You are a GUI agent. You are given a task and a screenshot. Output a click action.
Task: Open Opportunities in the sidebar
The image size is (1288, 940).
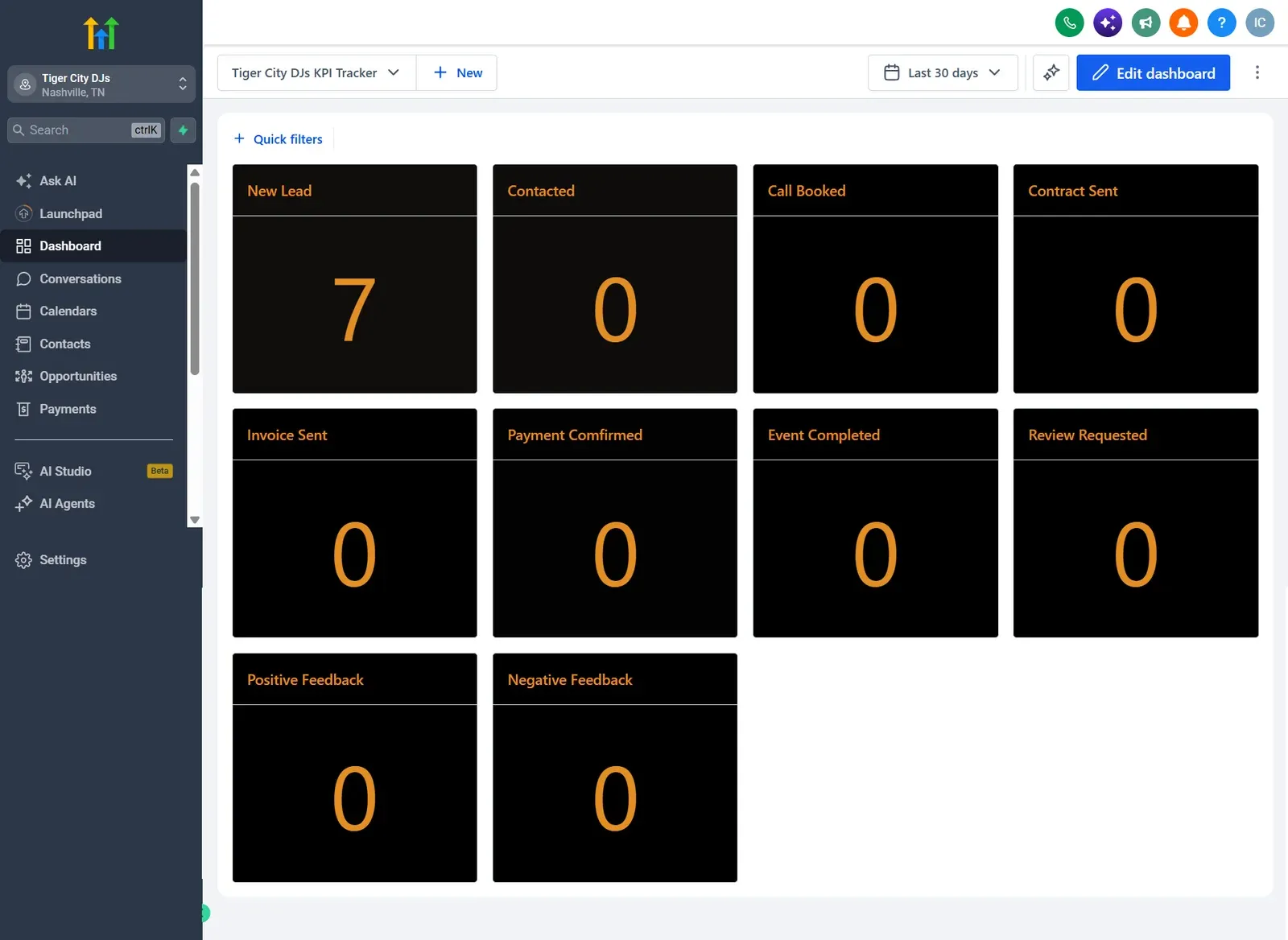tap(93, 376)
